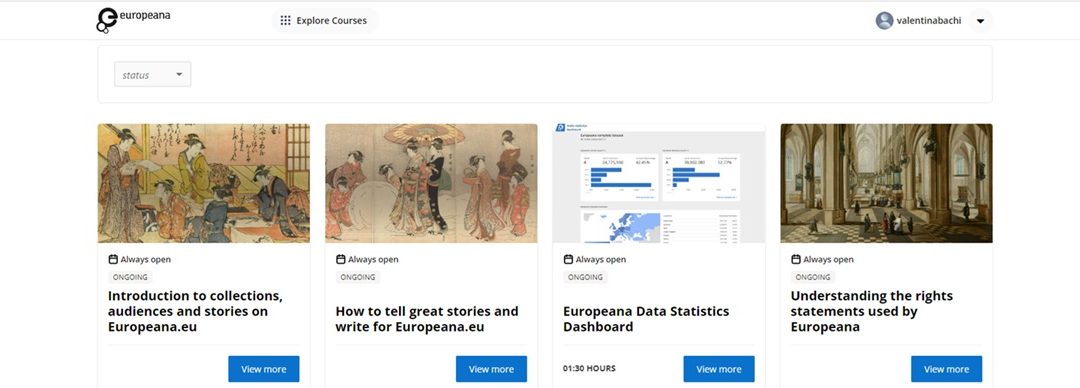Open the Understanding the rights statements thumbnail

[886, 183]
